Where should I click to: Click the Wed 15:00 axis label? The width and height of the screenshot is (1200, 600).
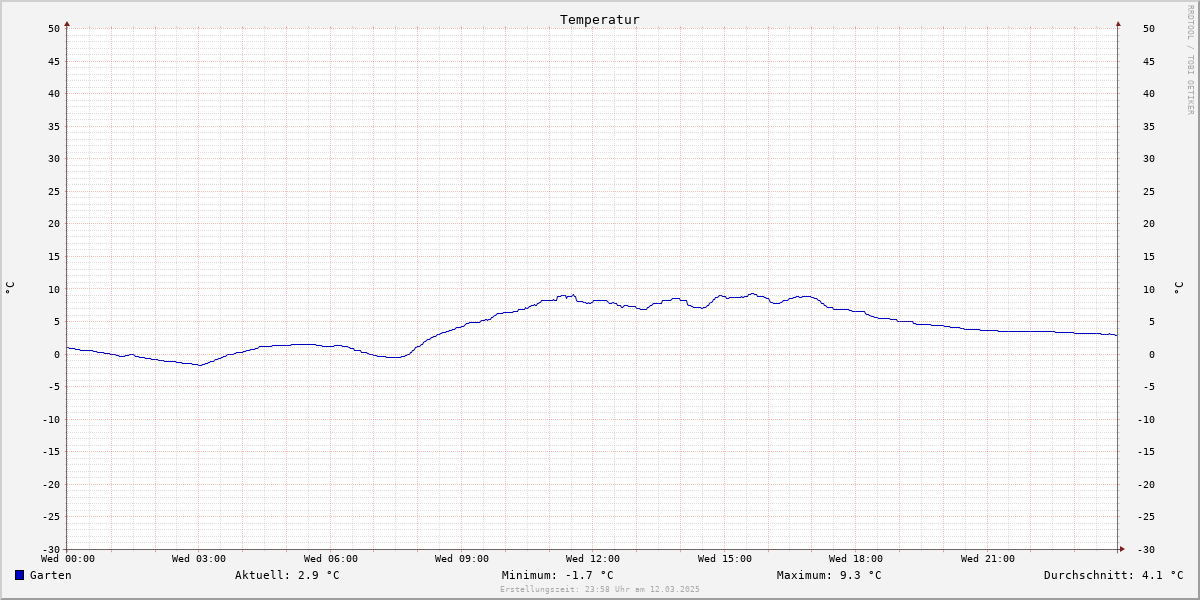click(725, 559)
